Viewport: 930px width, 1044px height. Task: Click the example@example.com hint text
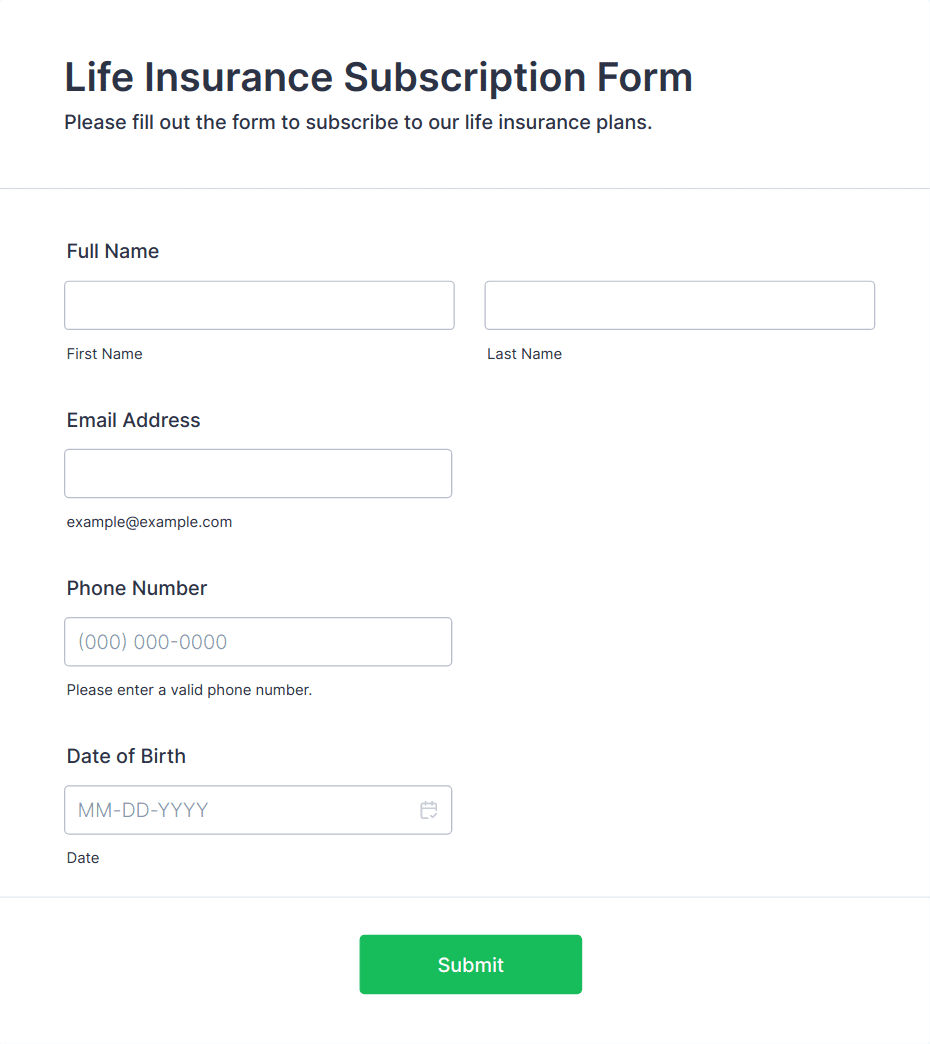[x=149, y=522]
